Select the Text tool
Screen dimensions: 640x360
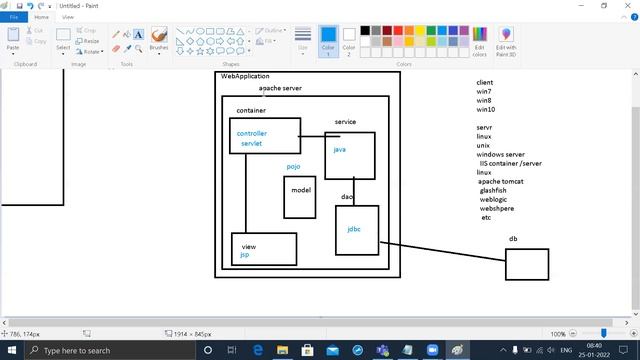(x=138, y=35)
